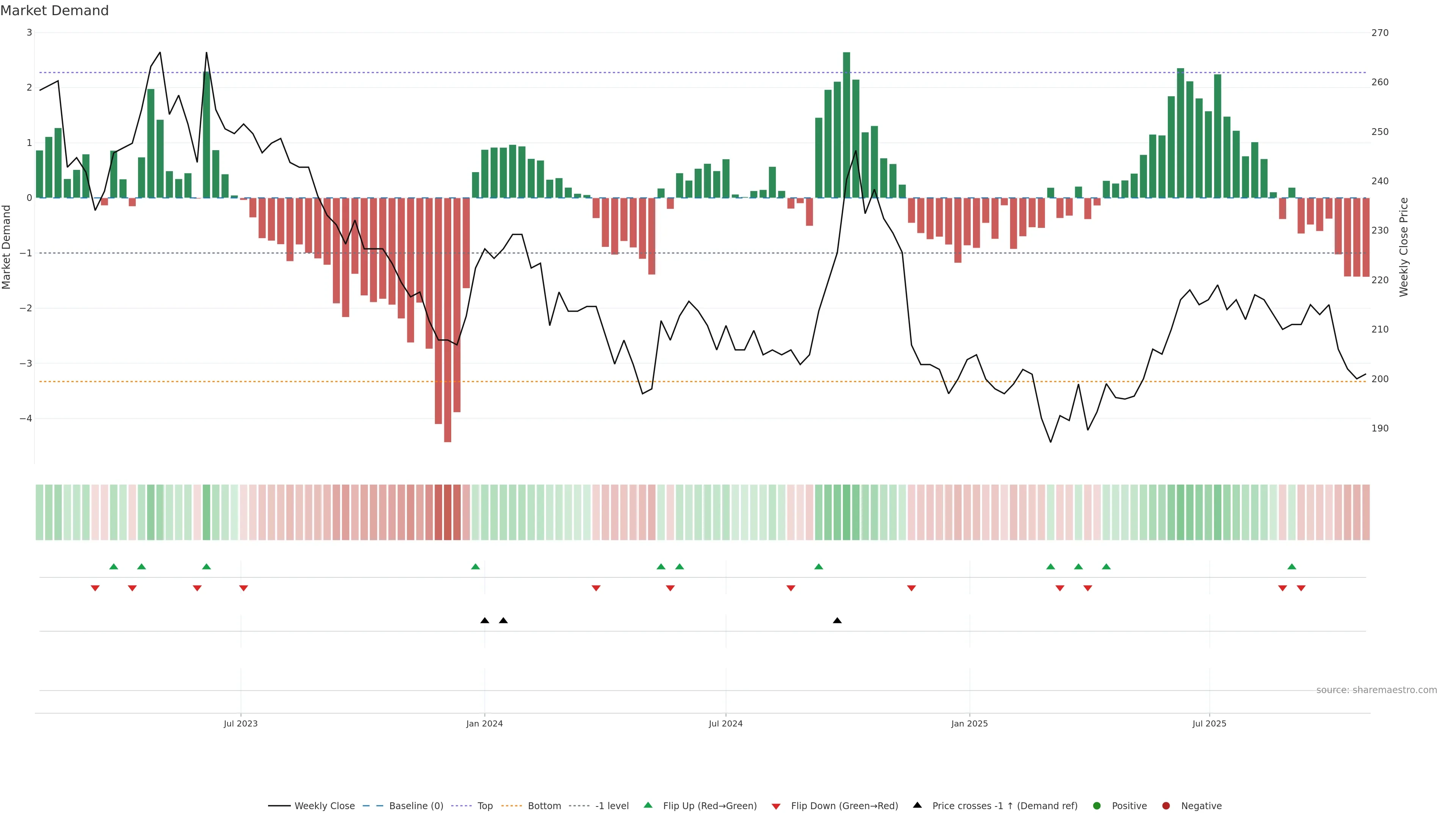Viewport: 1456px width, 819px height.
Task: Click the Jul 2025 x-axis label
Action: point(1209,723)
